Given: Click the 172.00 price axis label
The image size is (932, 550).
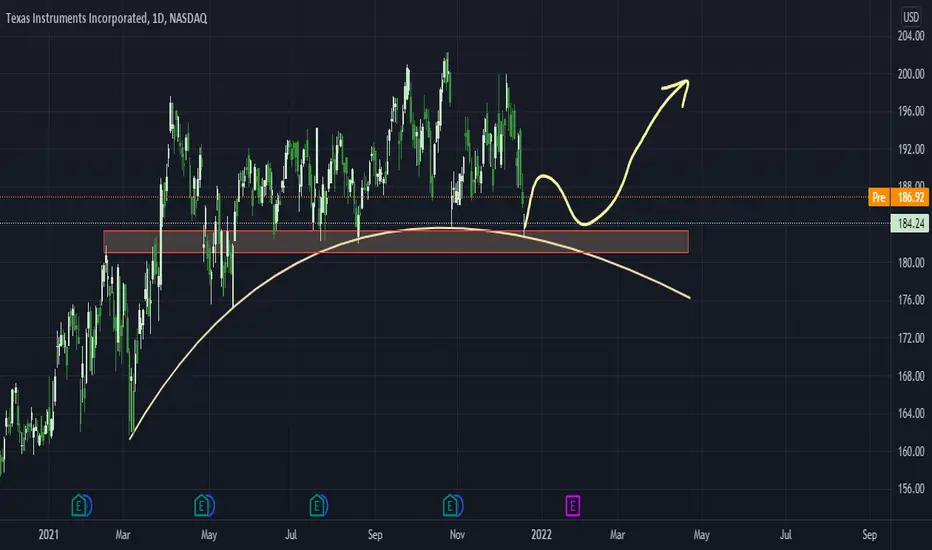Looking at the screenshot, I should pos(911,338).
